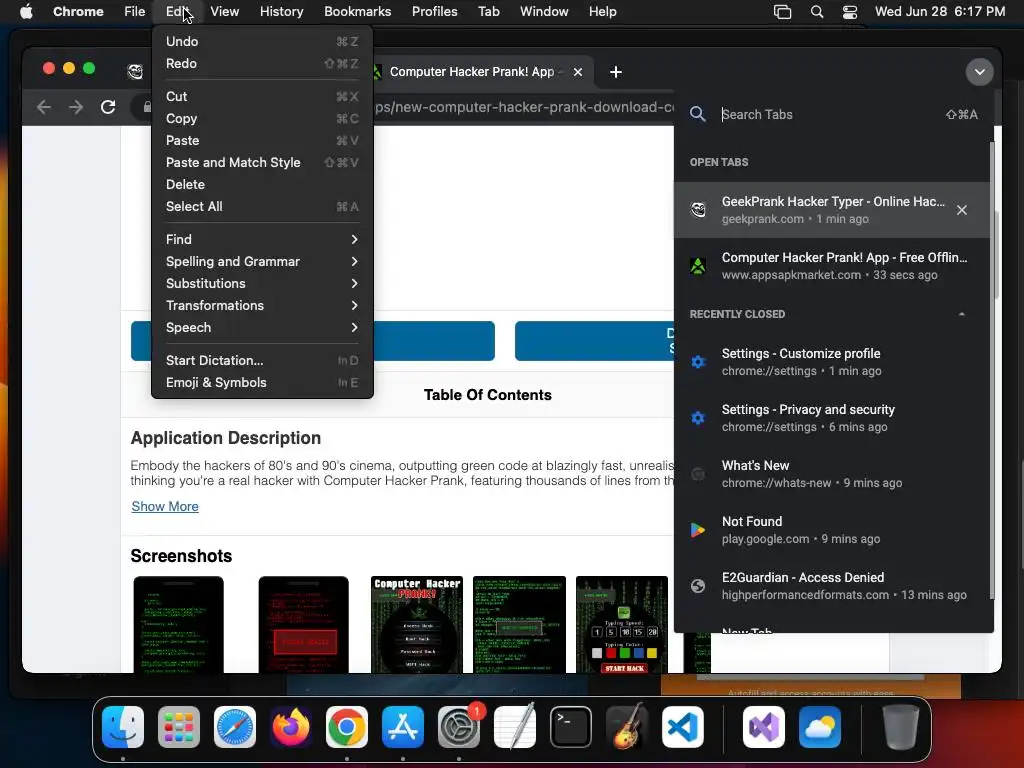Select Copy in the Edit menu
This screenshot has width=1024, height=768.
[262, 118]
